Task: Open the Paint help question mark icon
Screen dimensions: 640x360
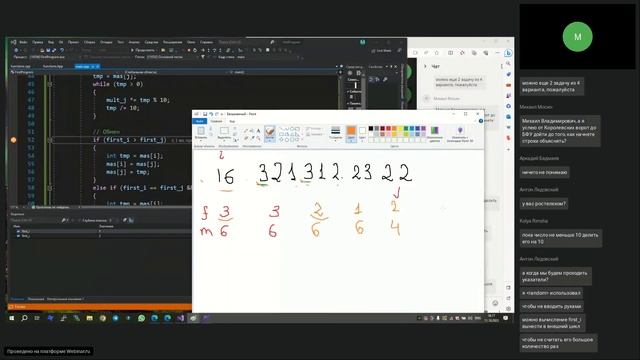Action: [480, 121]
